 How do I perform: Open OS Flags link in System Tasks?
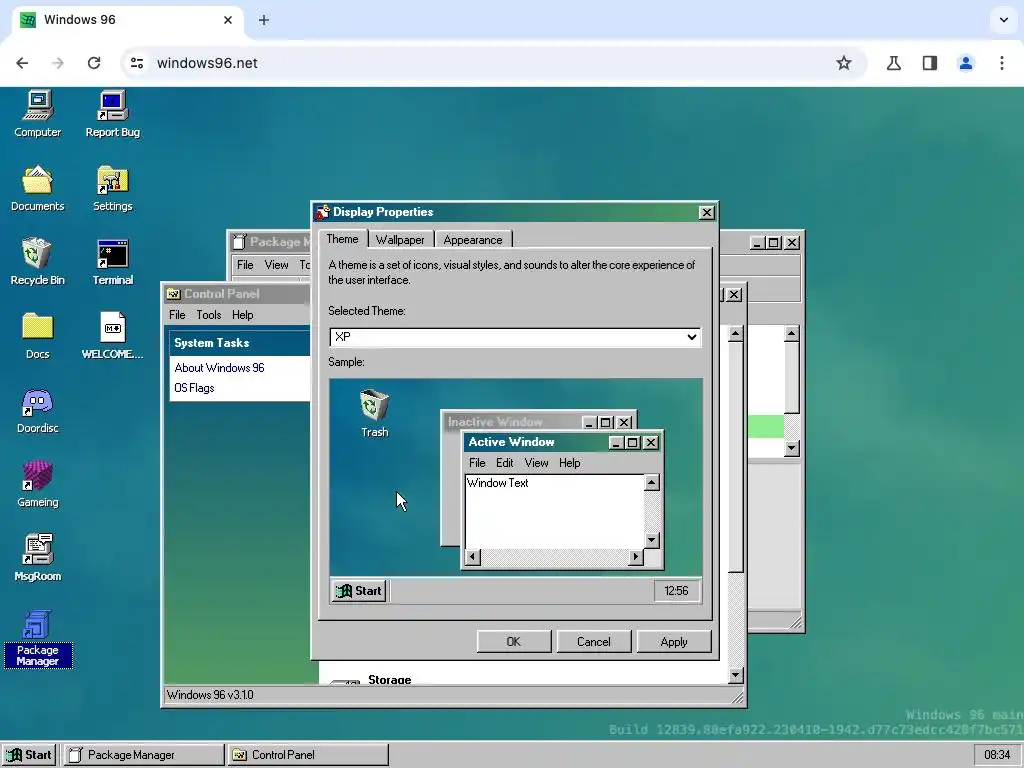pyautogui.click(x=194, y=388)
